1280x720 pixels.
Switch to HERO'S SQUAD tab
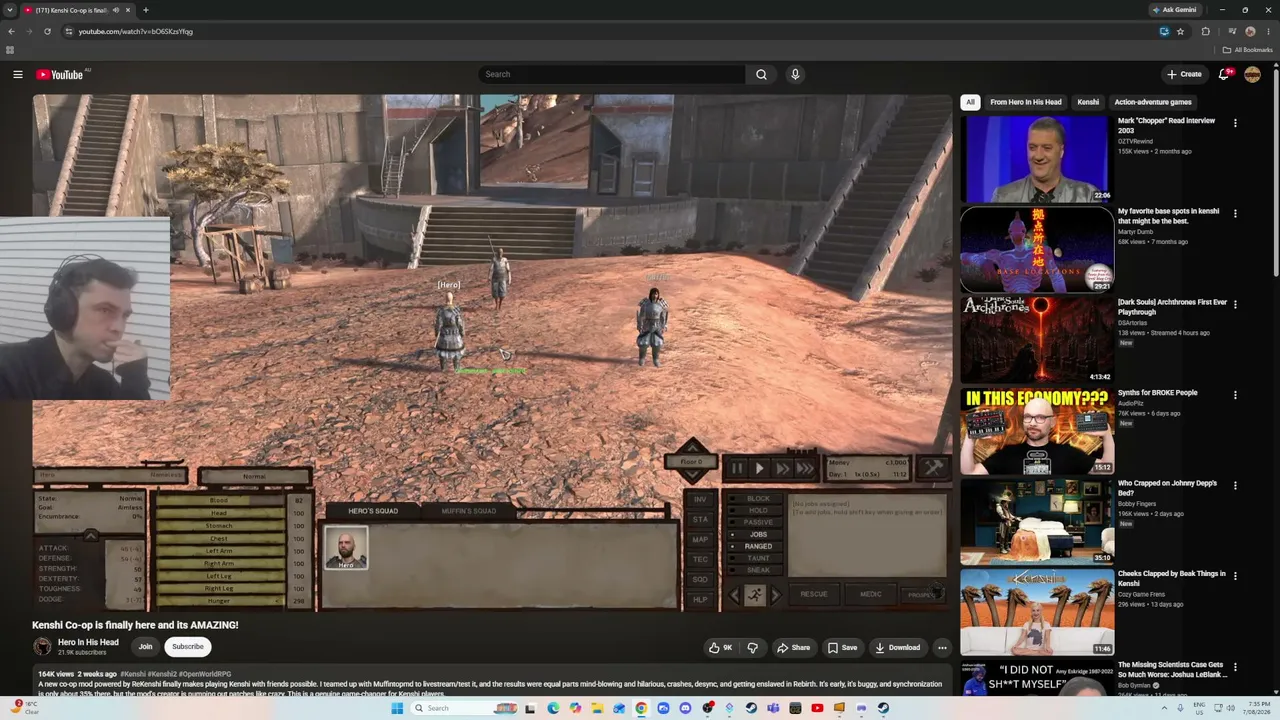[x=373, y=511]
